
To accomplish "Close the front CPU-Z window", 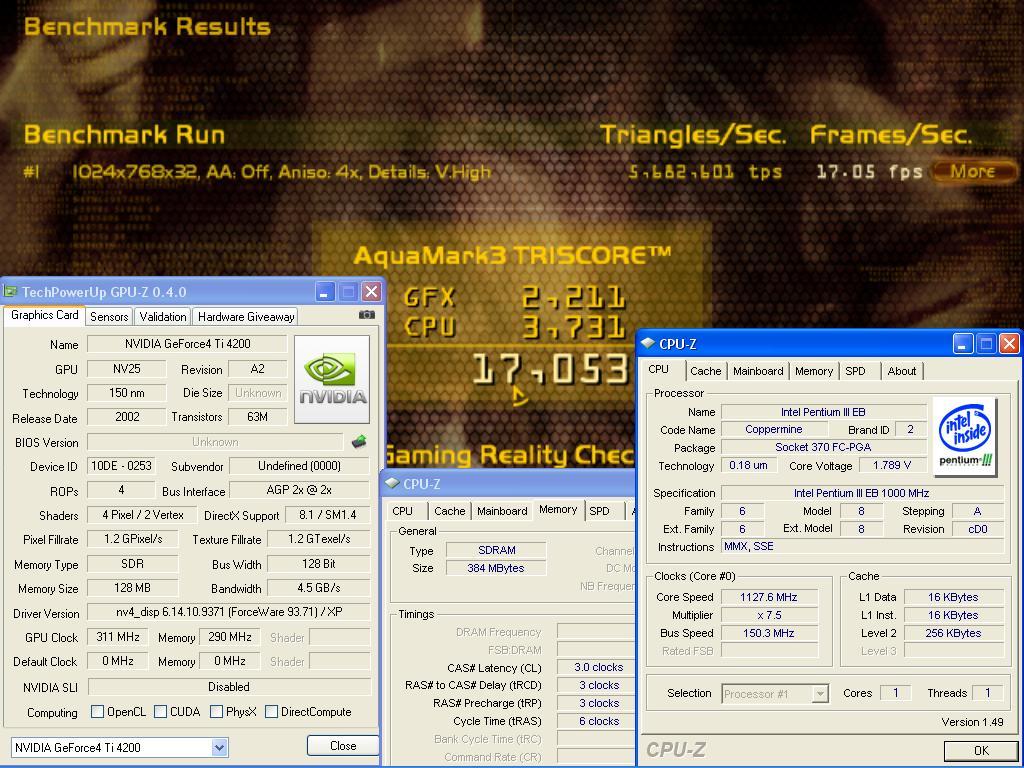I will [1009, 344].
